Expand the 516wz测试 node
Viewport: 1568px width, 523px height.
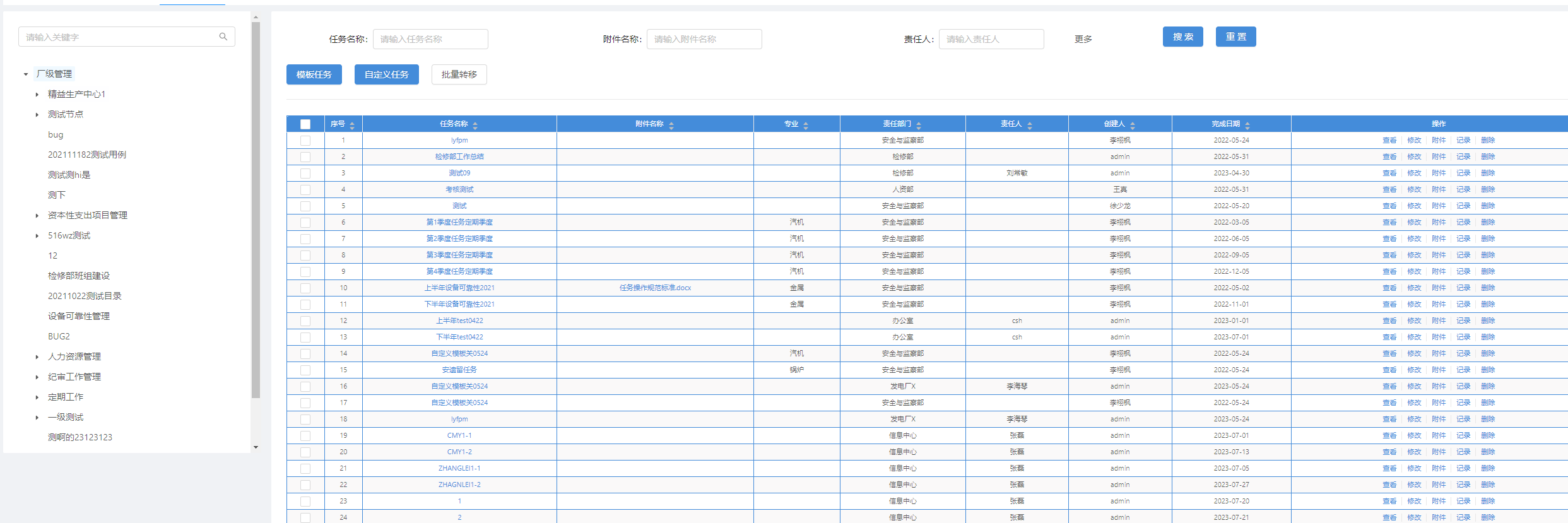(x=37, y=236)
